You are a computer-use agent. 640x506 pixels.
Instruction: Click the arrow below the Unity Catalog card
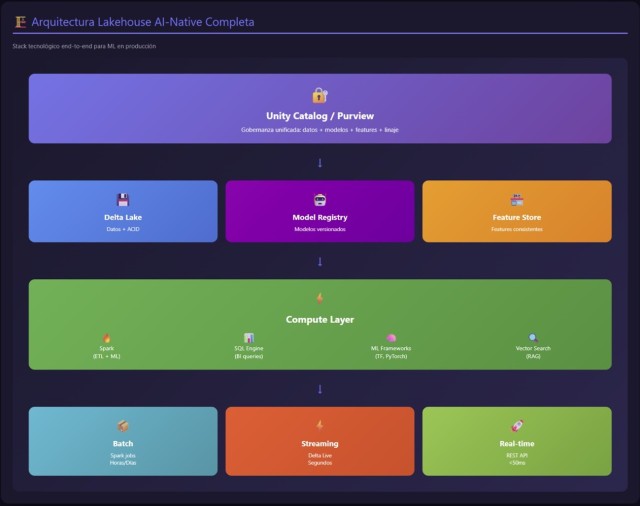(320, 162)
